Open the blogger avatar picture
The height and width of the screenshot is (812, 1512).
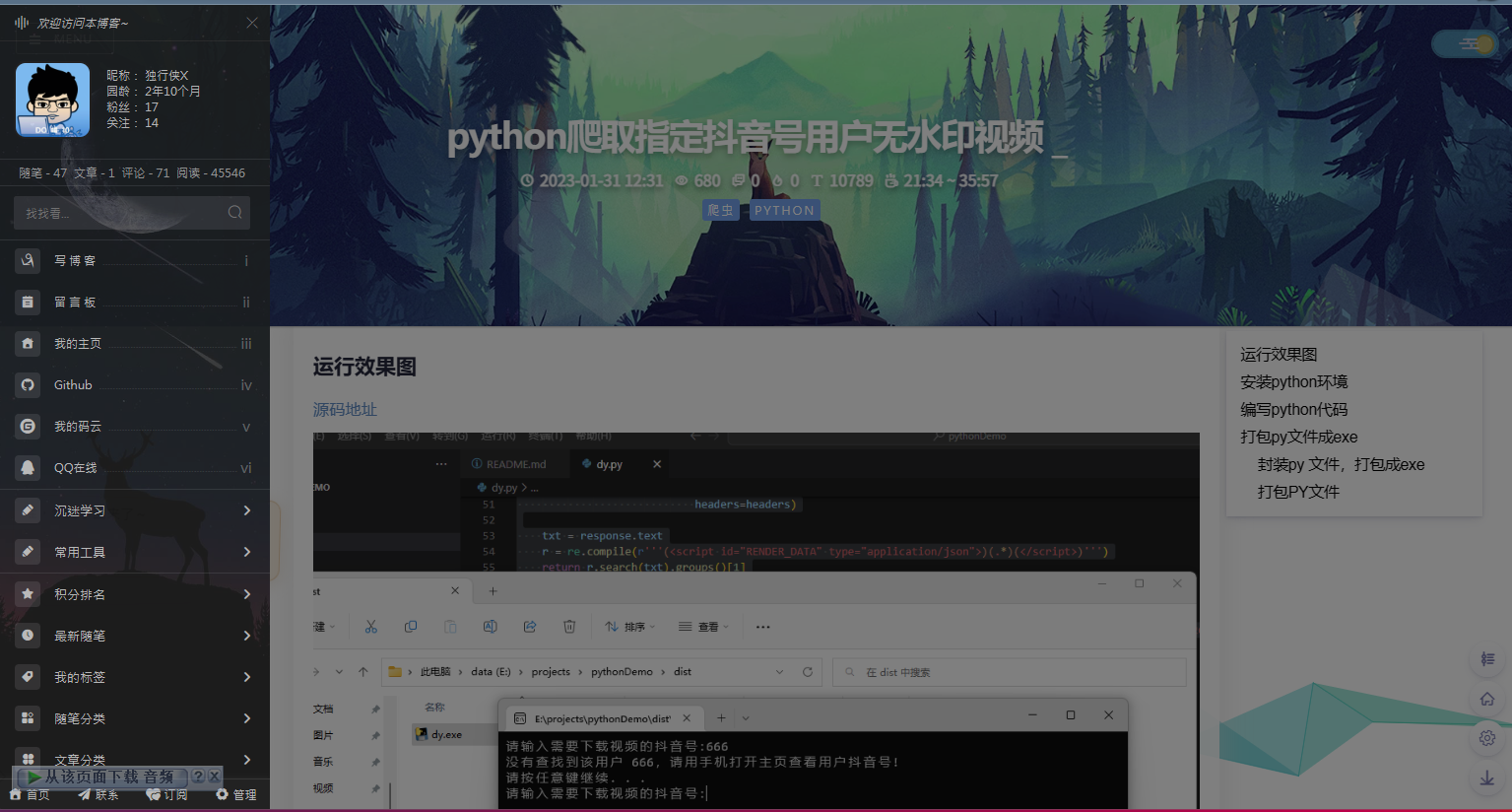tap(52, 100)
